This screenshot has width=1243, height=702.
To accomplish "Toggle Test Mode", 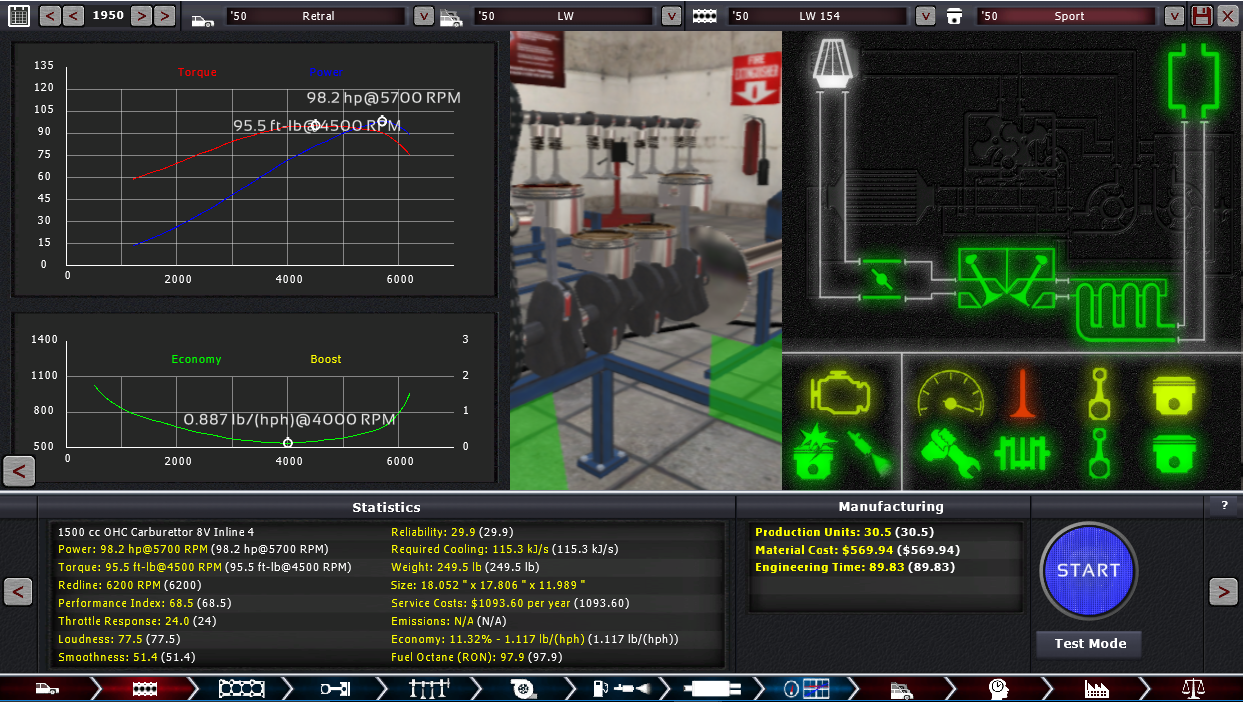I will pos(1089,643).
